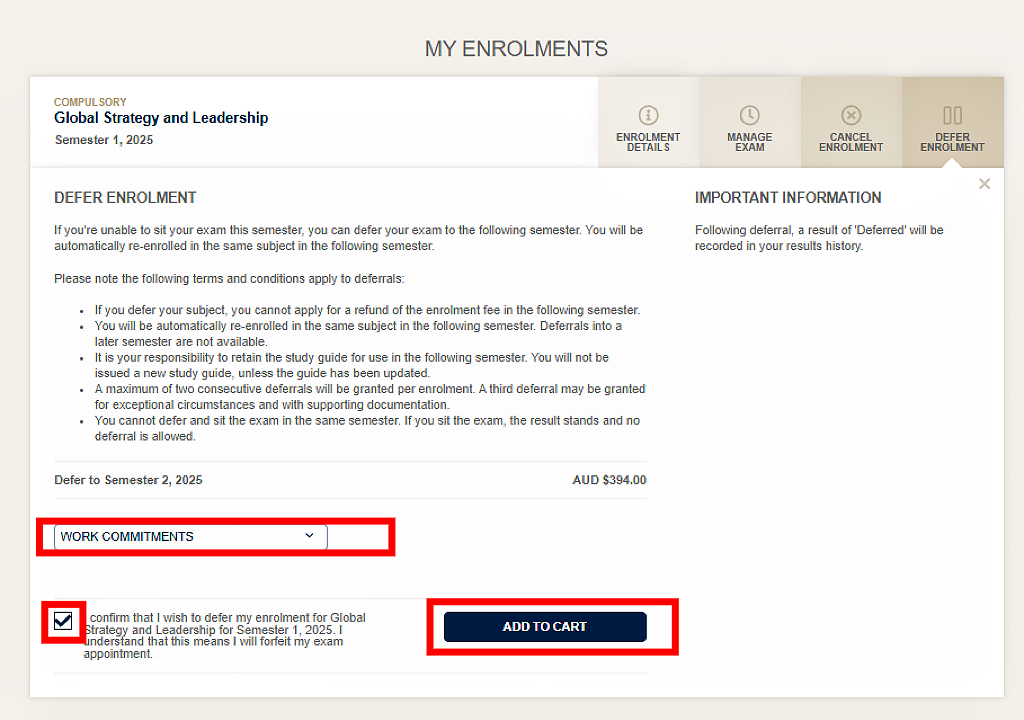Click the Defer to Semester 2, 2025 line
The image size is (1024, 720).
click(128, 480)
